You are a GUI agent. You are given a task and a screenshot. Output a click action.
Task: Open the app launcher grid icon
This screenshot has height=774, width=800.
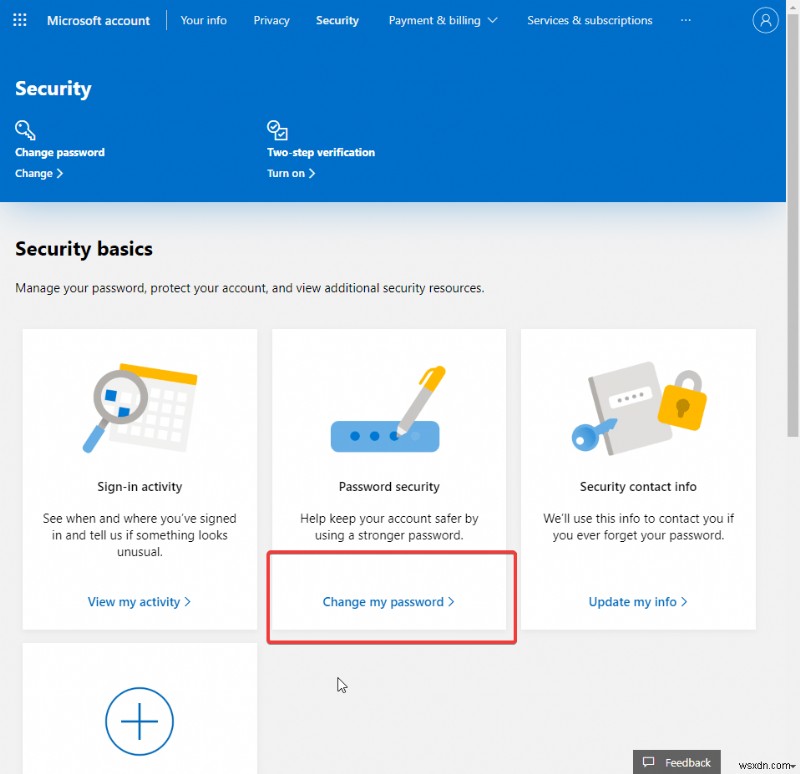19,19
